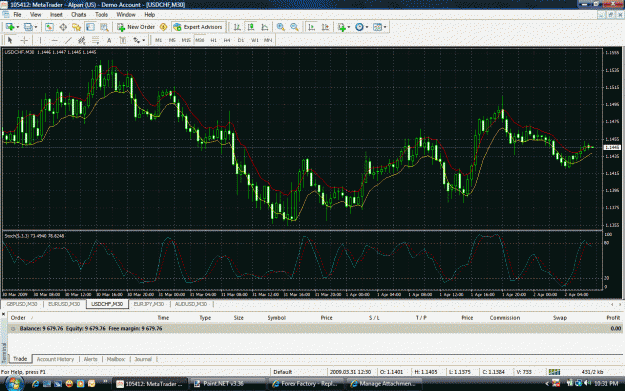Viewport: 625px width, 391px height.
Task: Expand the Profiles dropdown arrow
Action: tap(36, 27)
